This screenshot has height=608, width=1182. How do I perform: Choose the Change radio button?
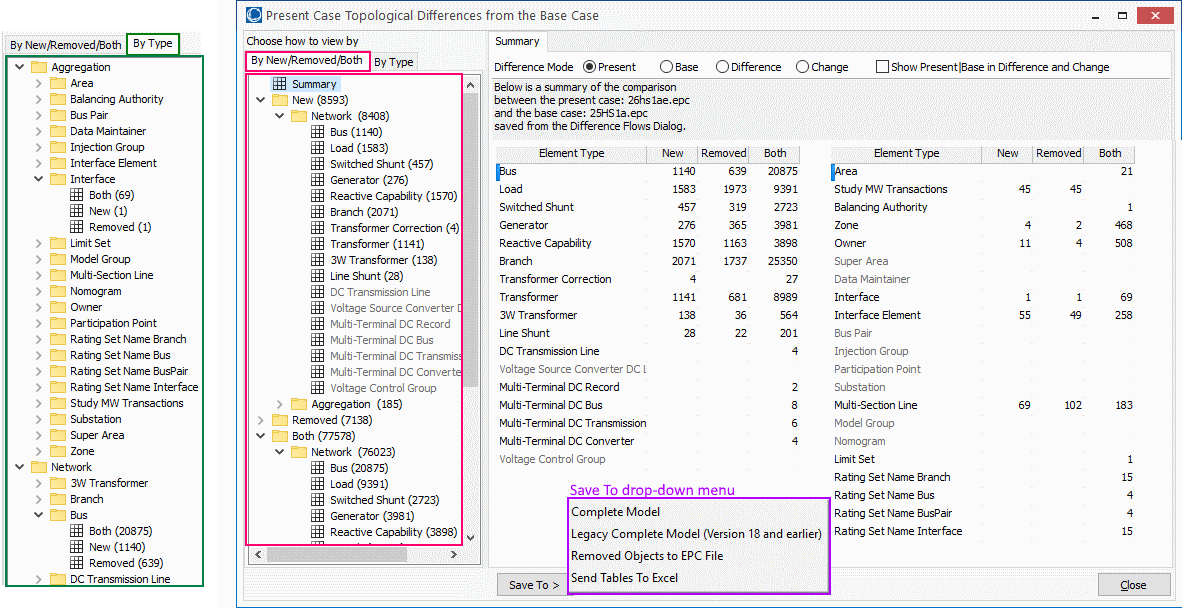[802, 67]
